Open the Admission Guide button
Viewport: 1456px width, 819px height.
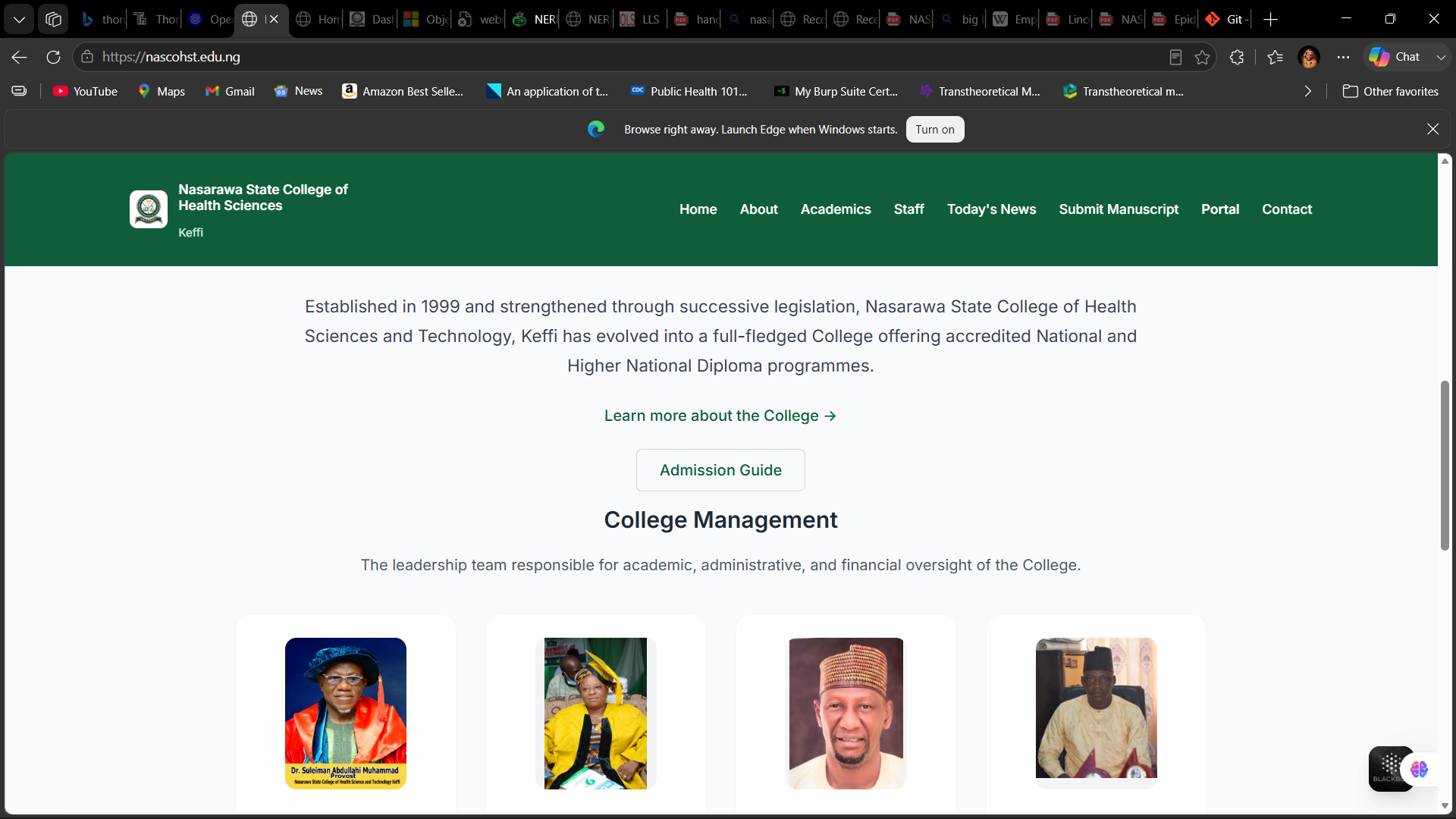tap(720, 470)
